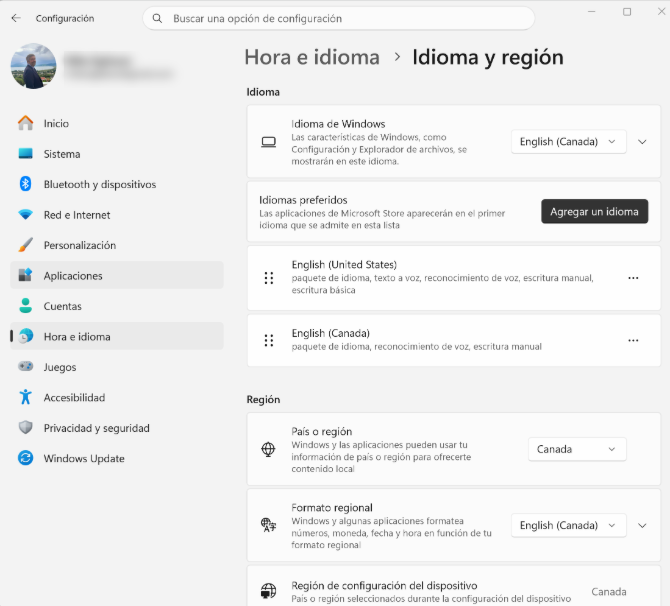Click the Región de configuración del dispositivo label
The width and height of the screenshot is (670, 606).
(384, 585)
